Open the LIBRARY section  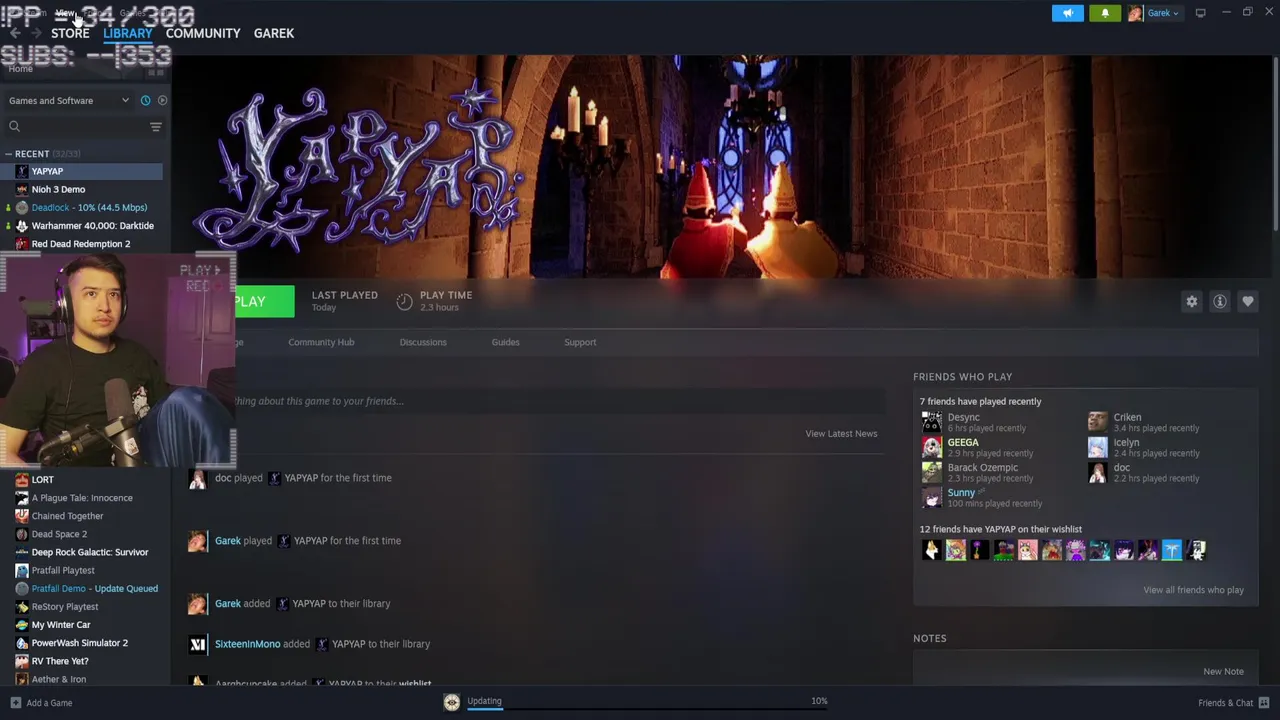(128, 33)
